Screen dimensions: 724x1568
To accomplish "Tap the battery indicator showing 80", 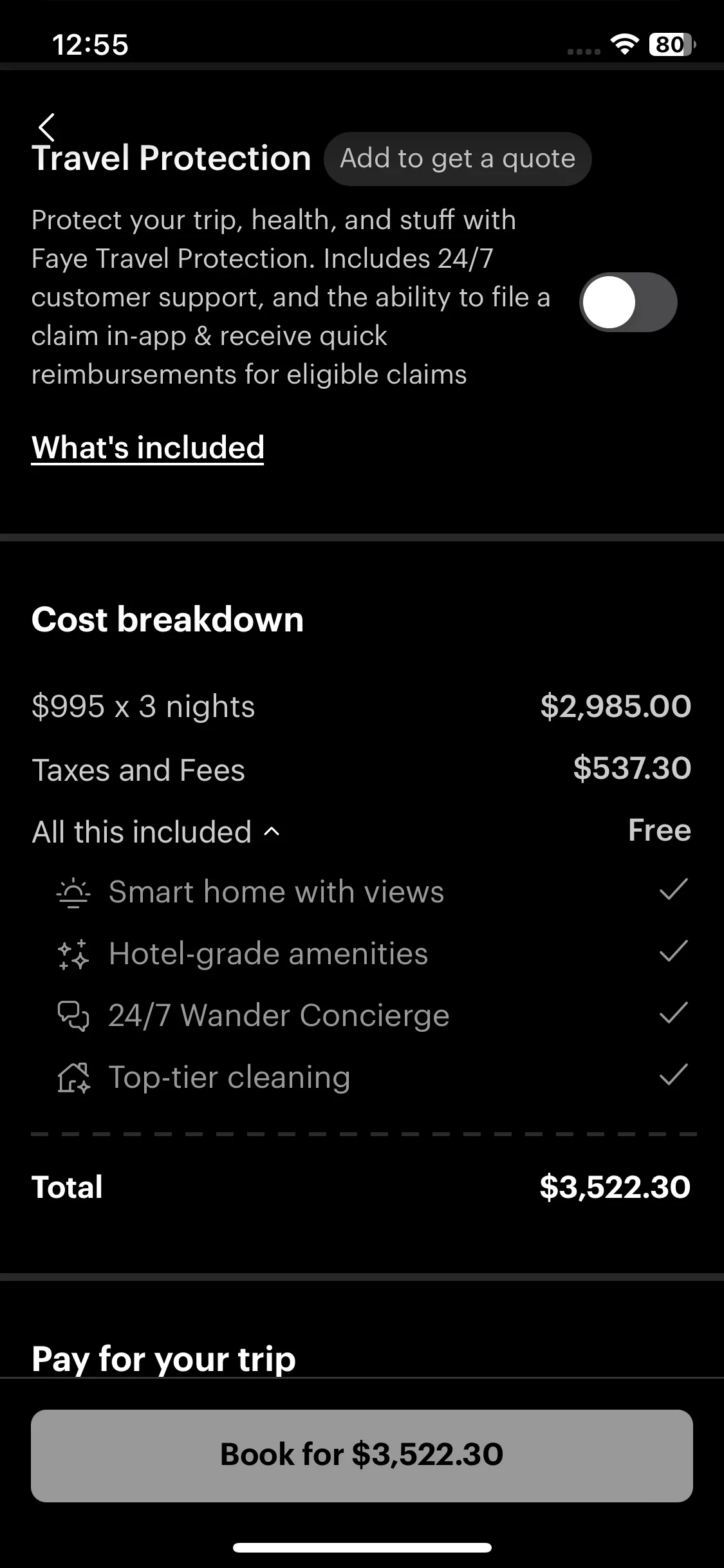I will coord(672,44).
